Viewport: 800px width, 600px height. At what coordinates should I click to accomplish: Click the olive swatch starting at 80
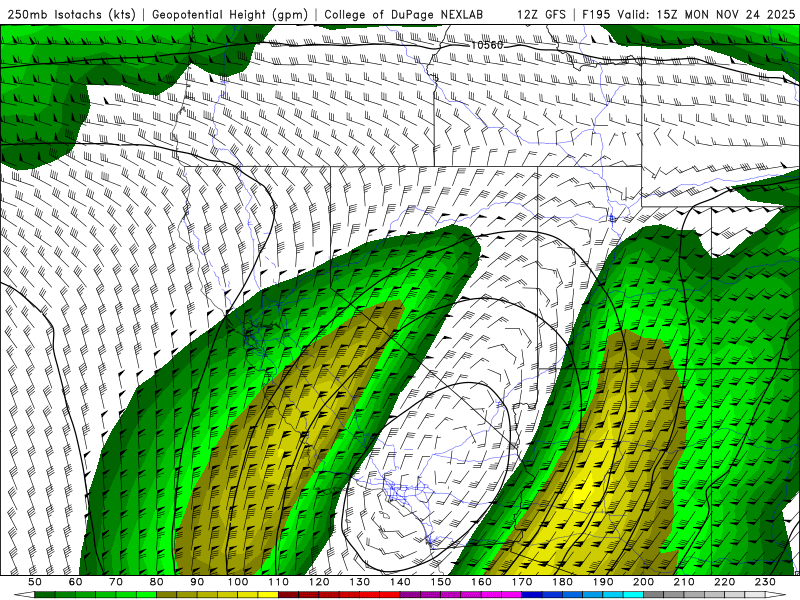click(x=166, y=595)
